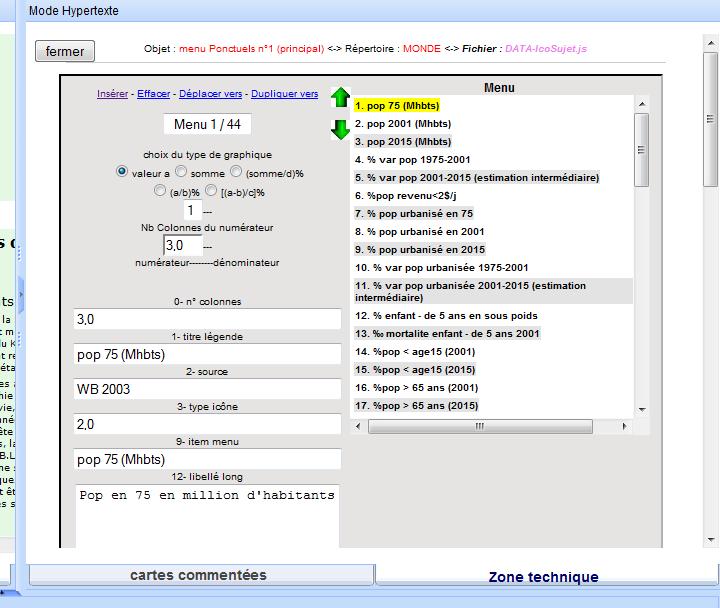Choose '8. % pop urbanisé en 2001'
This screenshot has width=720, height=608.
[x=419, y=231]
